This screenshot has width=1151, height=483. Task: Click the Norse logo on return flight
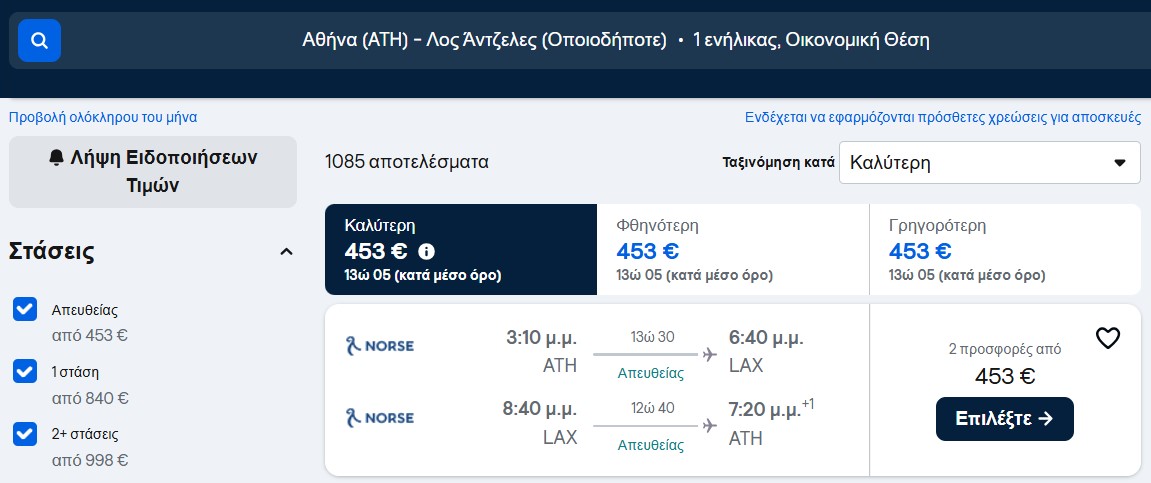[380, 418]
